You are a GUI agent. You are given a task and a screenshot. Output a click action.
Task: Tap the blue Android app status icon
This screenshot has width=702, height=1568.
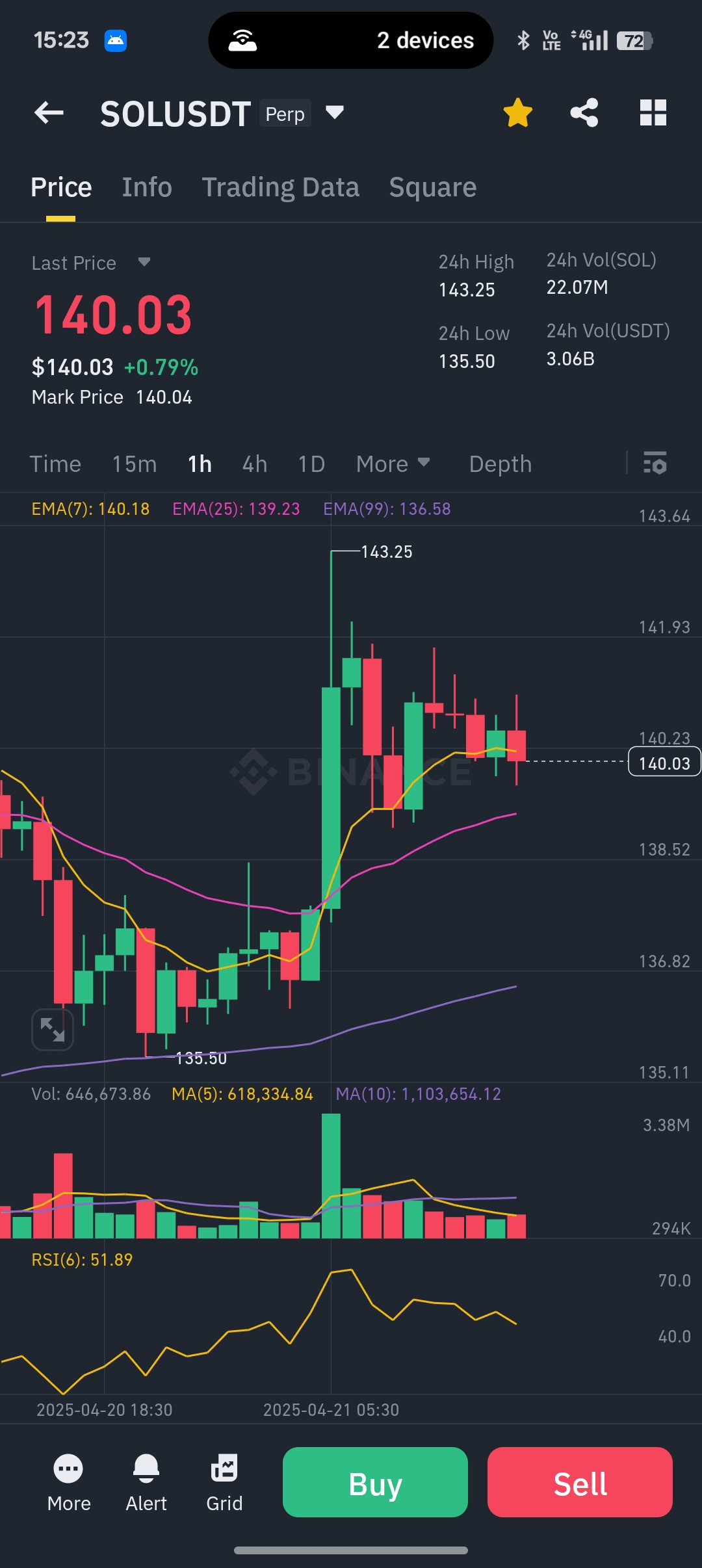(116, 40)
